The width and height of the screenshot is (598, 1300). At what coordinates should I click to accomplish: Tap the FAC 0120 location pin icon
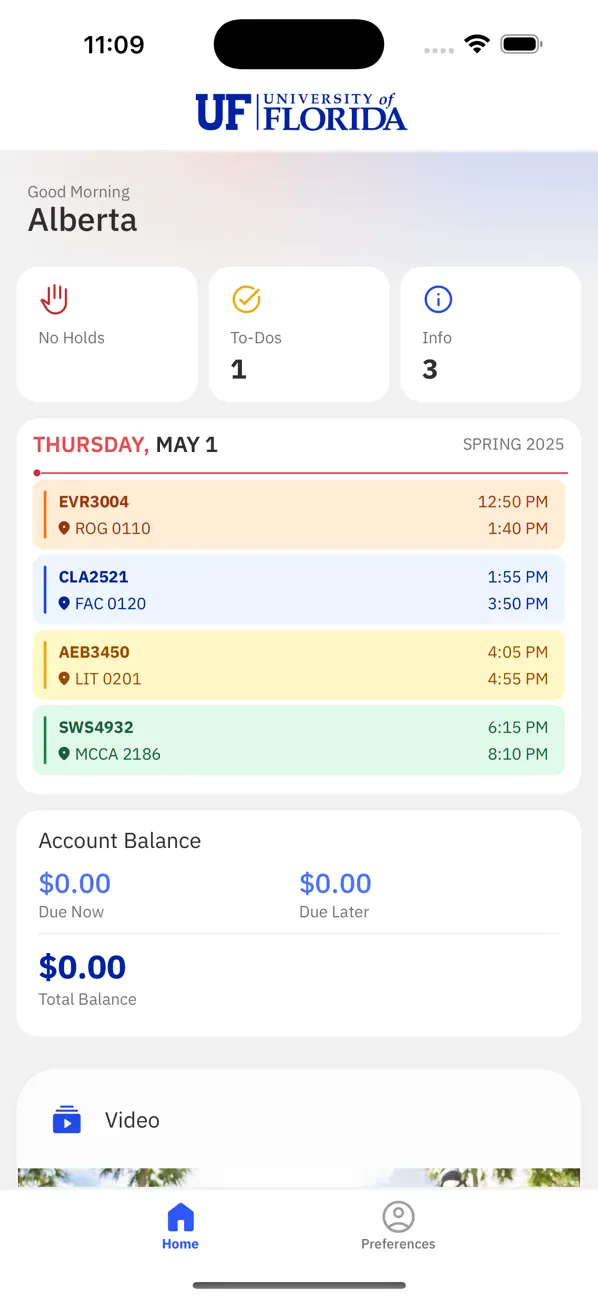65,603
